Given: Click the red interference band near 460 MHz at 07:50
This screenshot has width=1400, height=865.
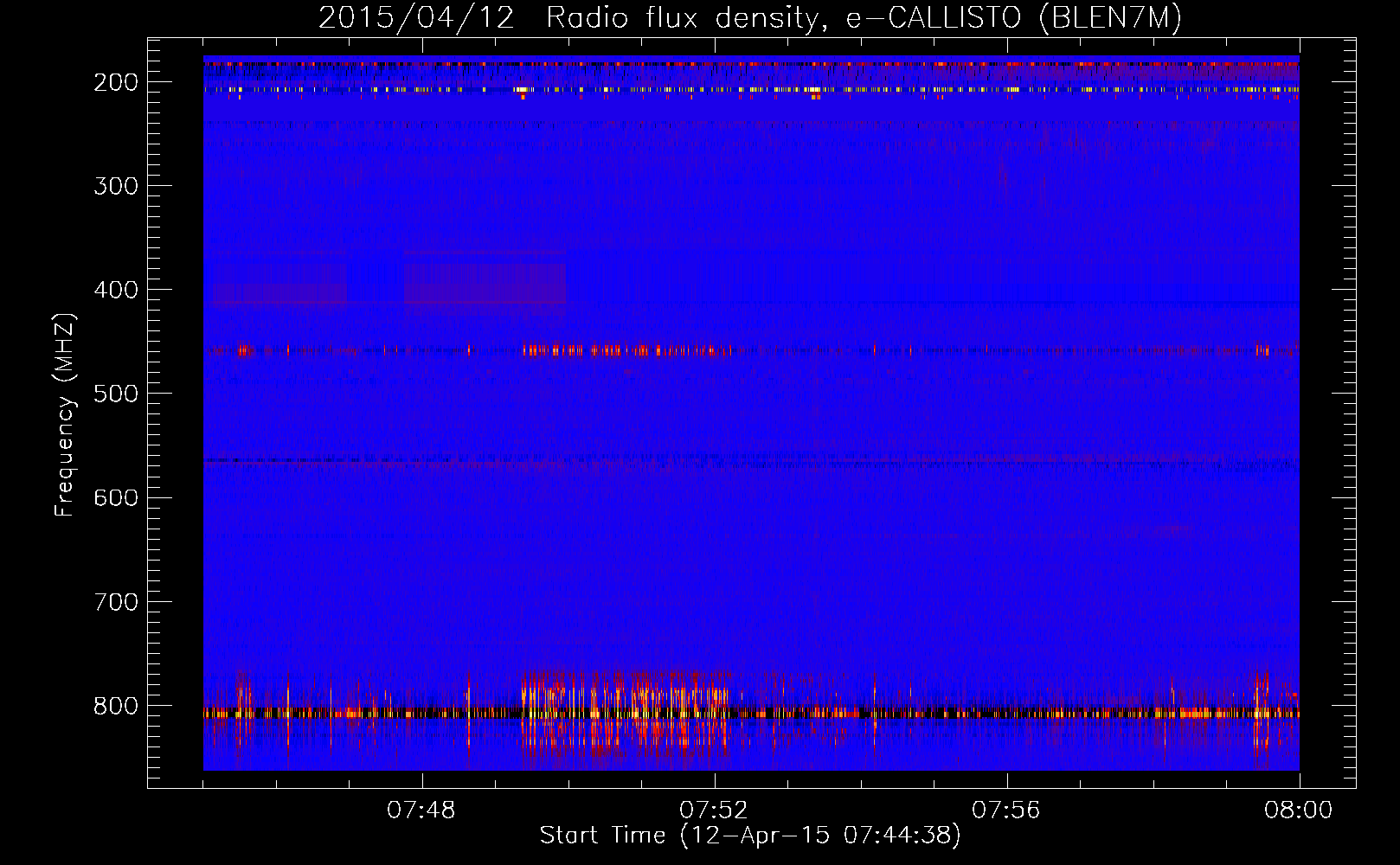Looking at the screenshot, I should point(626,350).
